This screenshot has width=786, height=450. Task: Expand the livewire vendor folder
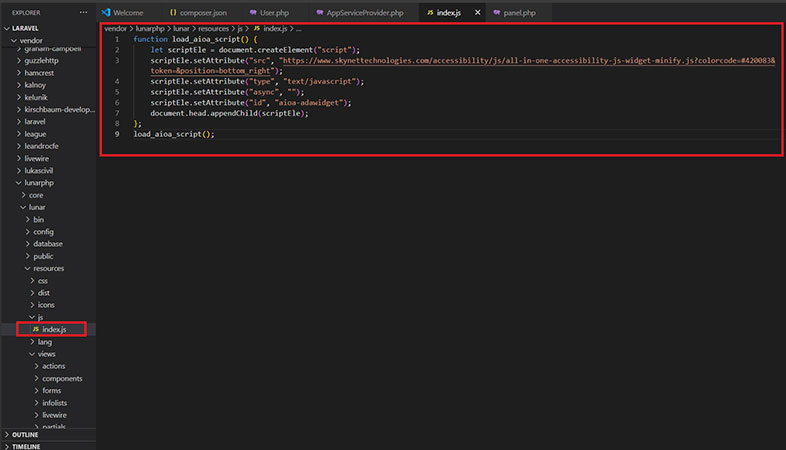35,158
